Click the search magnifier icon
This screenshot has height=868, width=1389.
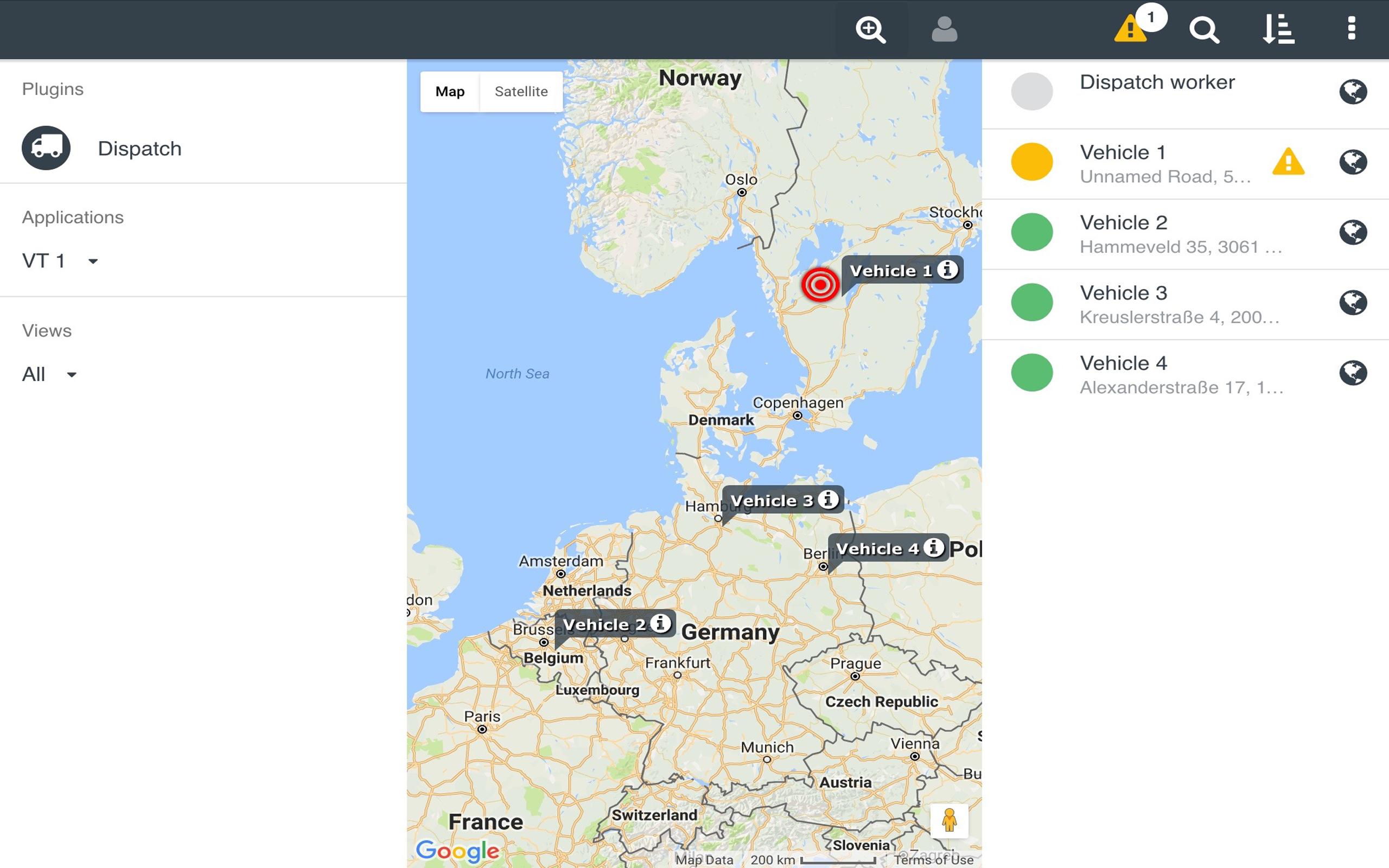click(1203, 29)
